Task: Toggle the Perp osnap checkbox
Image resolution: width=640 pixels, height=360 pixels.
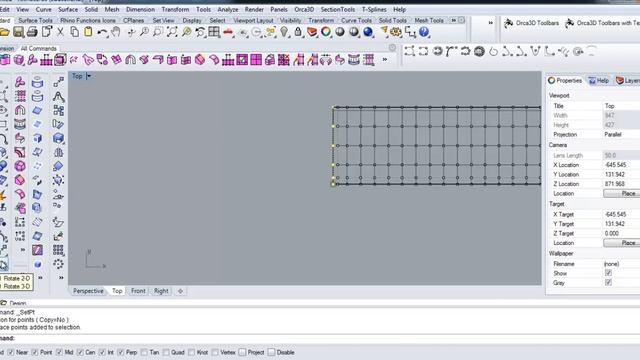Action: pyautogui.click(x=120, y=352)
